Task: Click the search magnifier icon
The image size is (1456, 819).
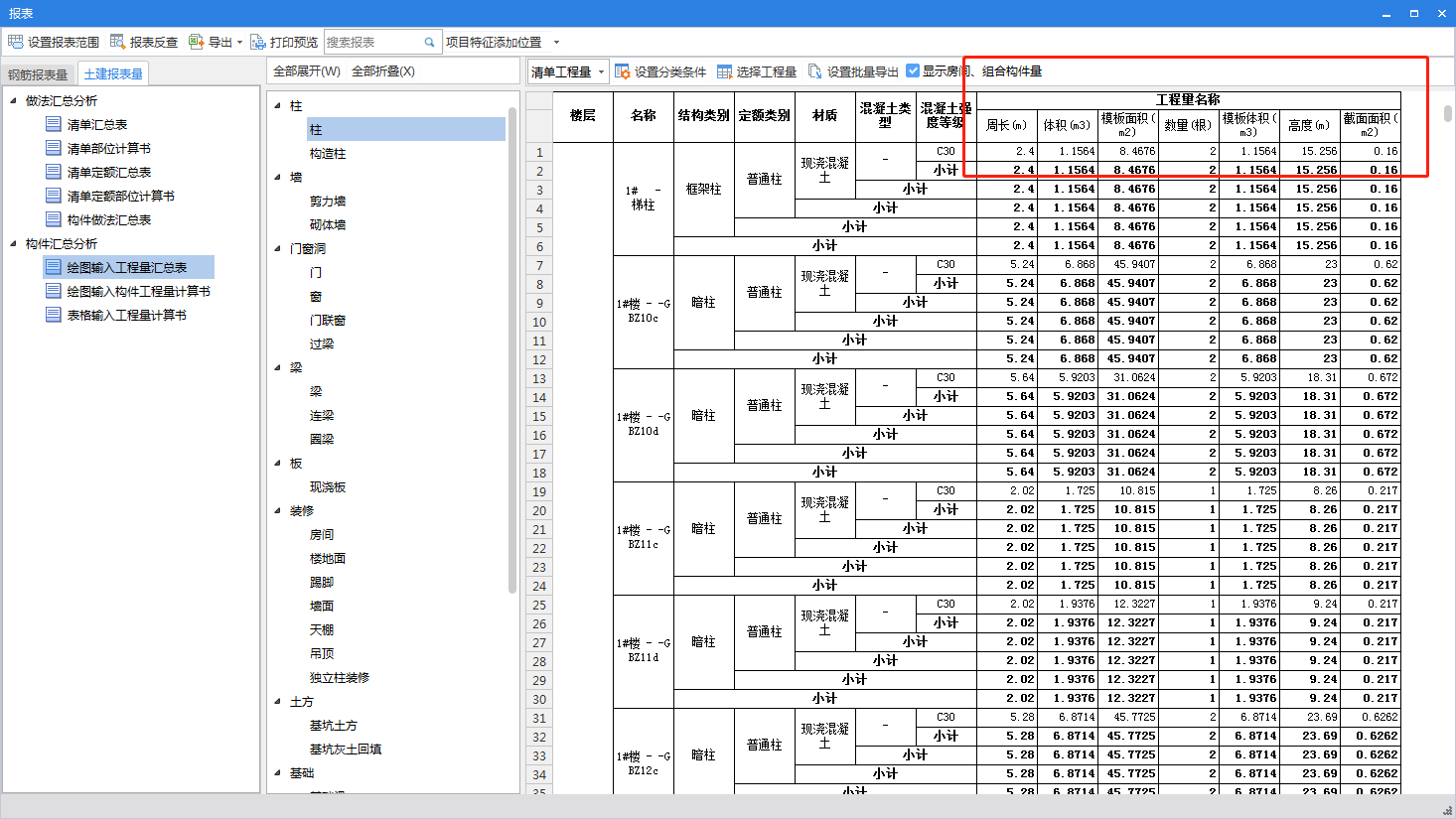Action: [x=430, y=42]
